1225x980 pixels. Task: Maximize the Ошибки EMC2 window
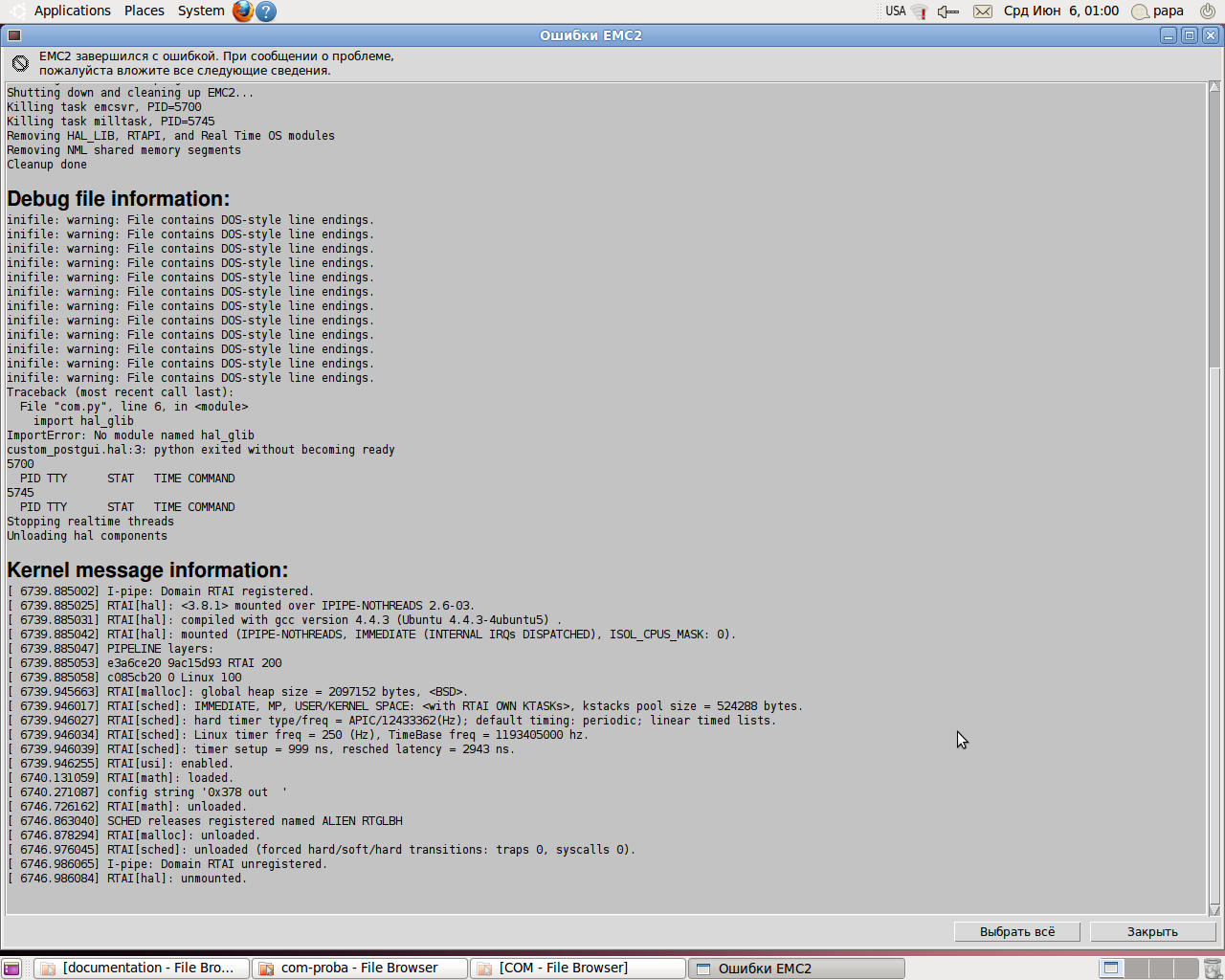click(1190, 35)
